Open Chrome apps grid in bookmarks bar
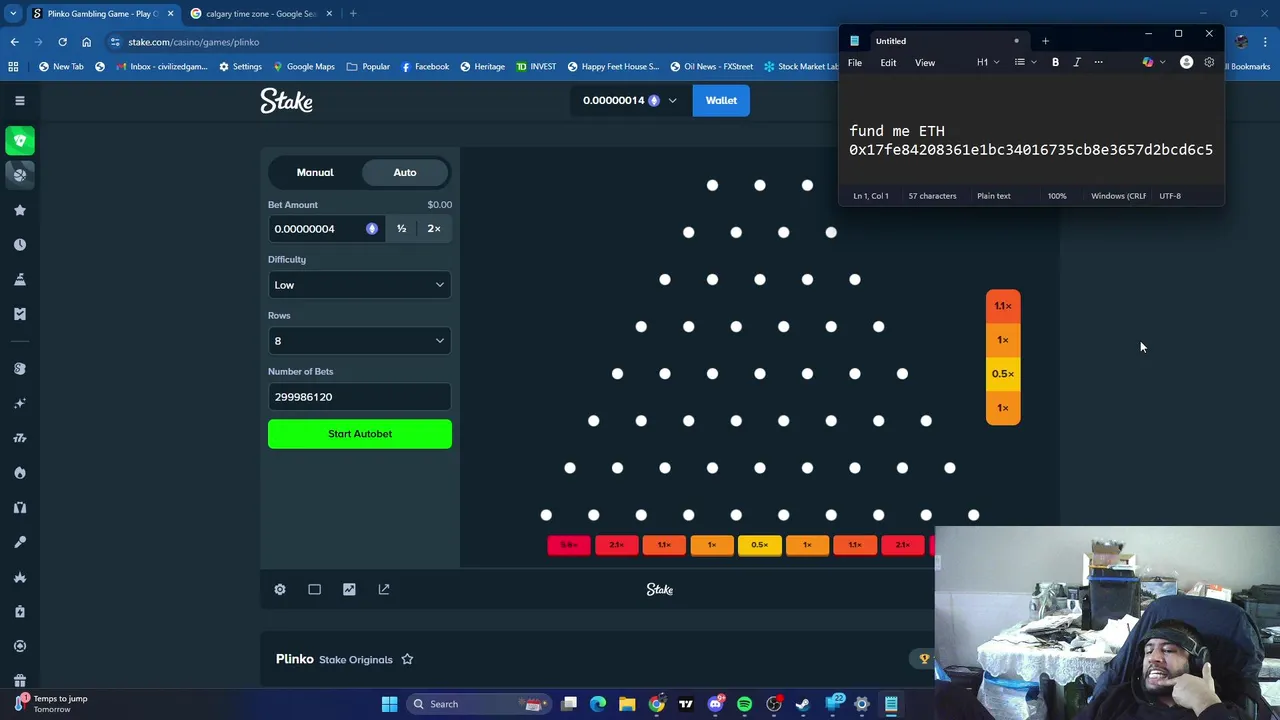The image size is (1280, 720). (13, 66)
